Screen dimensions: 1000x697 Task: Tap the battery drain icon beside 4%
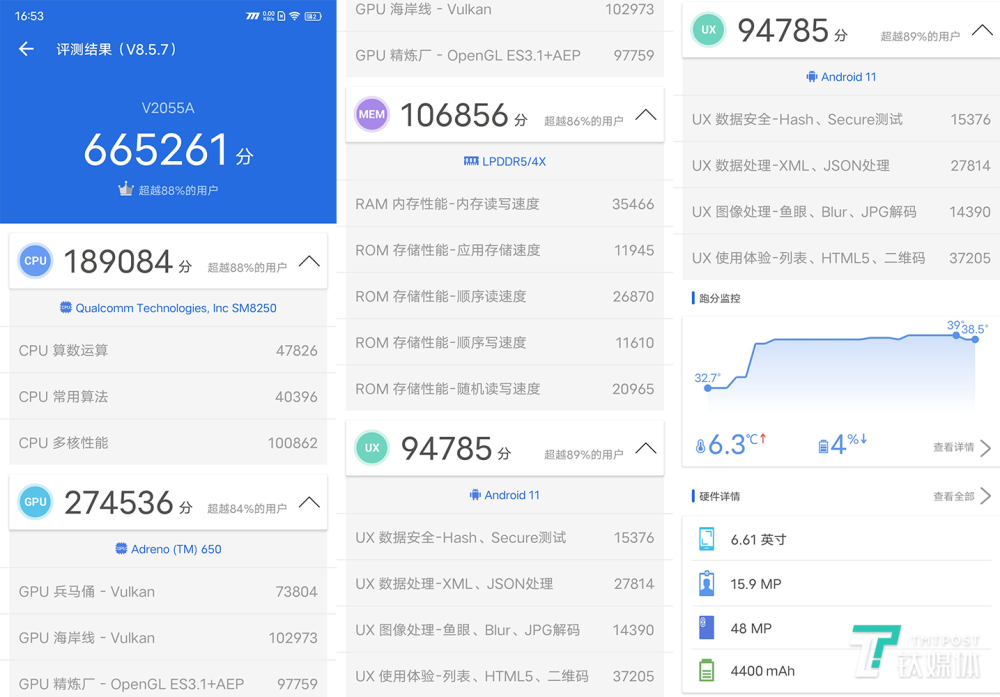click(x=823, y=446)
